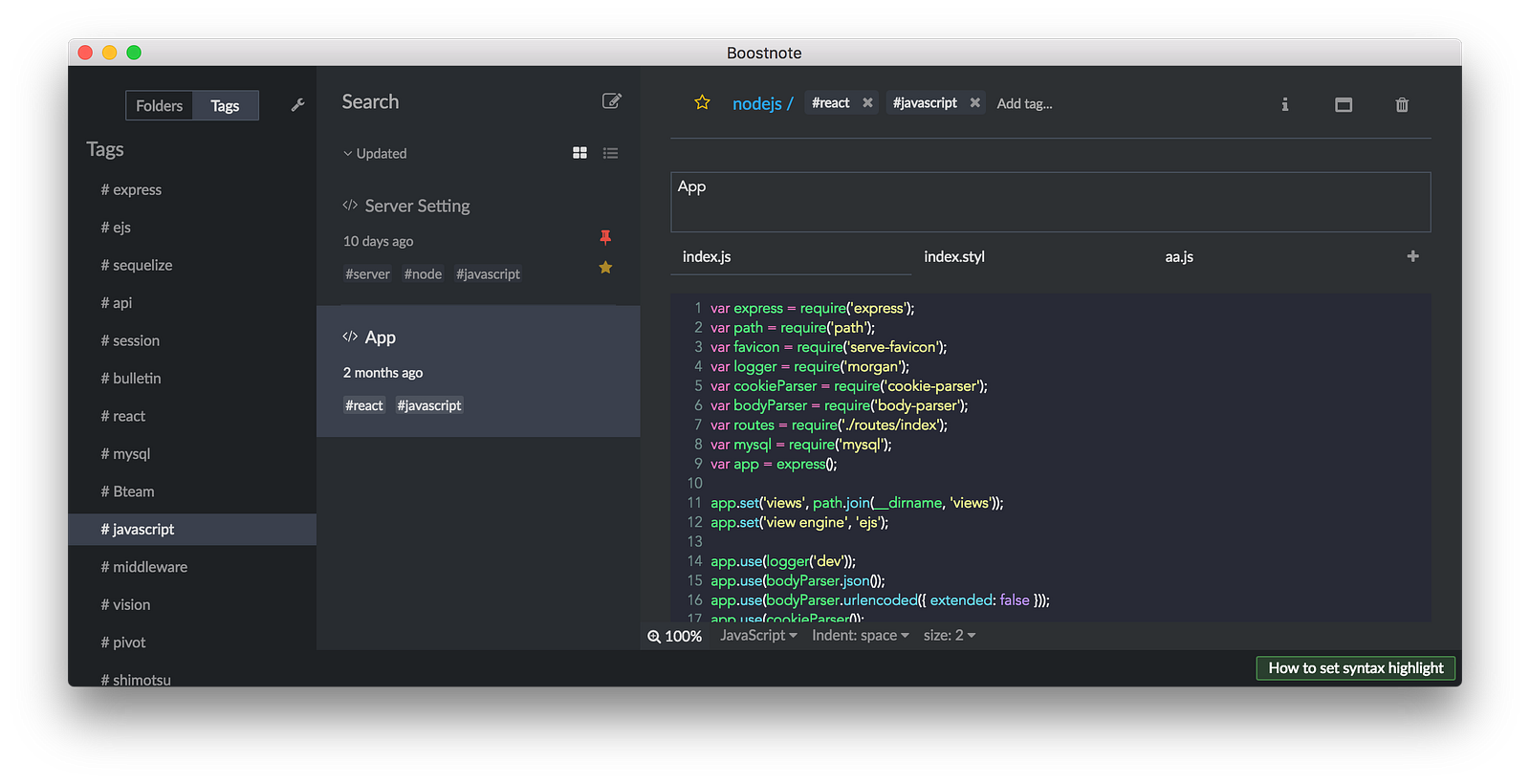Open the Indent: space dropdown
The image size is (1530, 784).
[861, 635]
